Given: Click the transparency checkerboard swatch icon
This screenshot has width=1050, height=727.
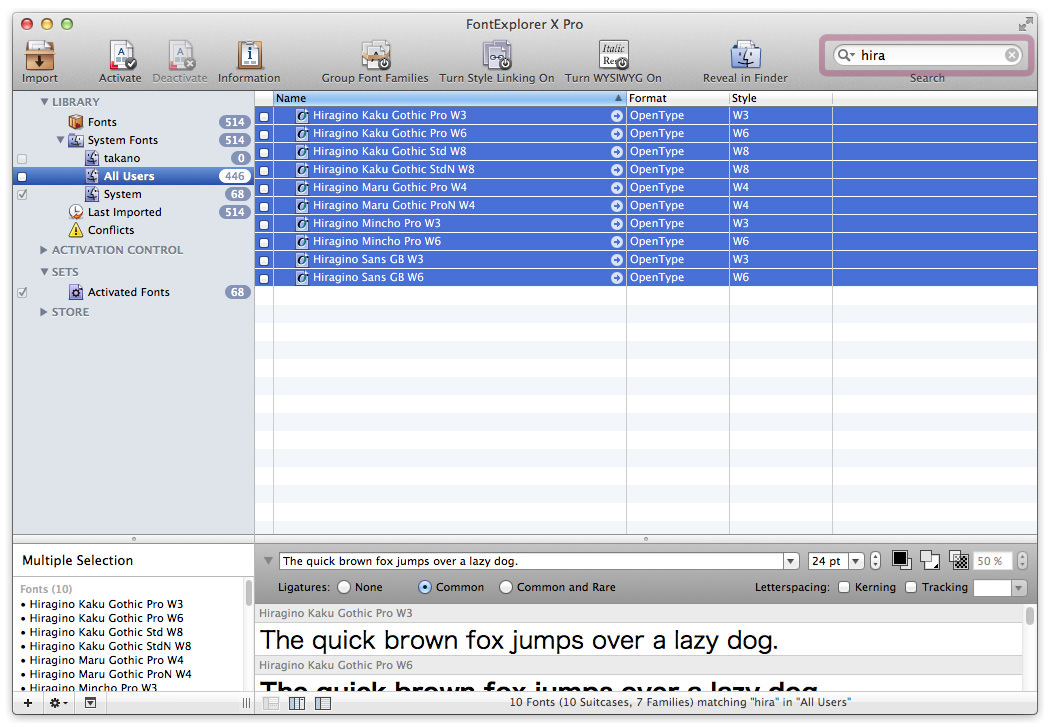Looking at the screenshot, I should pos(959,560).
